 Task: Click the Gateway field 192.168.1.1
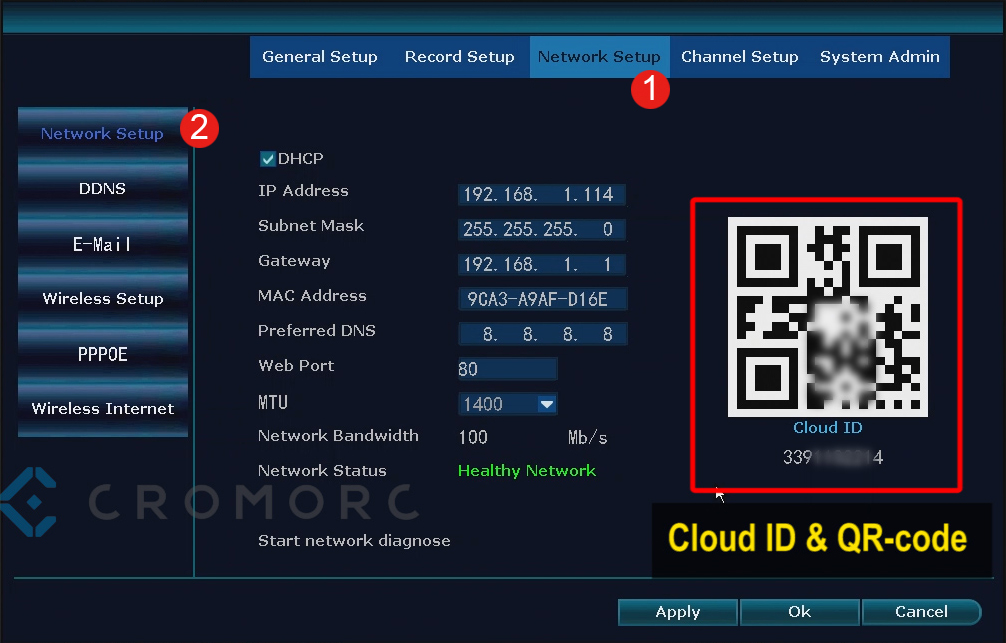pos(541,264)
